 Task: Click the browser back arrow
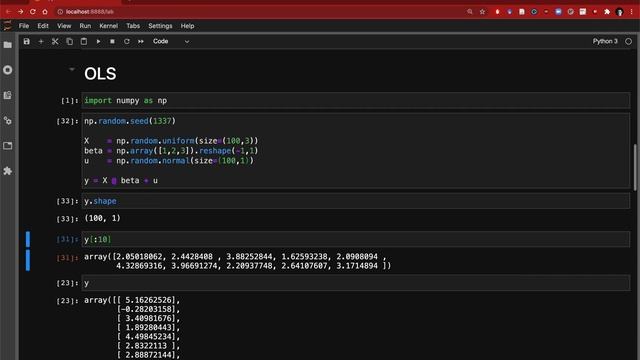(8, 12)
